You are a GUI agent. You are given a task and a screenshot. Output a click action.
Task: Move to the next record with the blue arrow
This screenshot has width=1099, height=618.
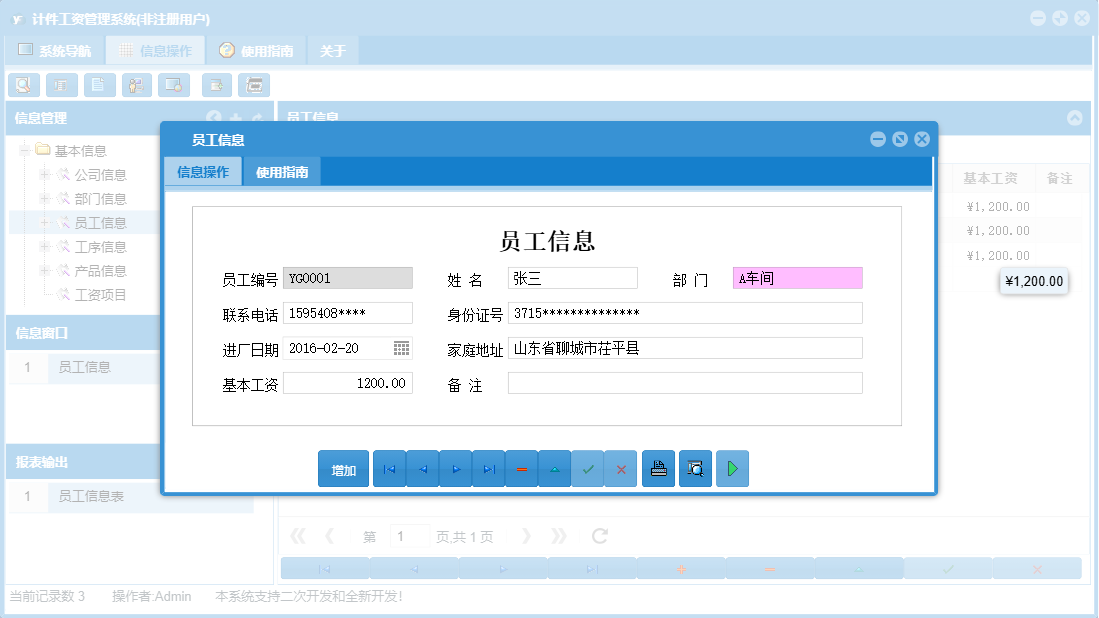coord(455,468)
